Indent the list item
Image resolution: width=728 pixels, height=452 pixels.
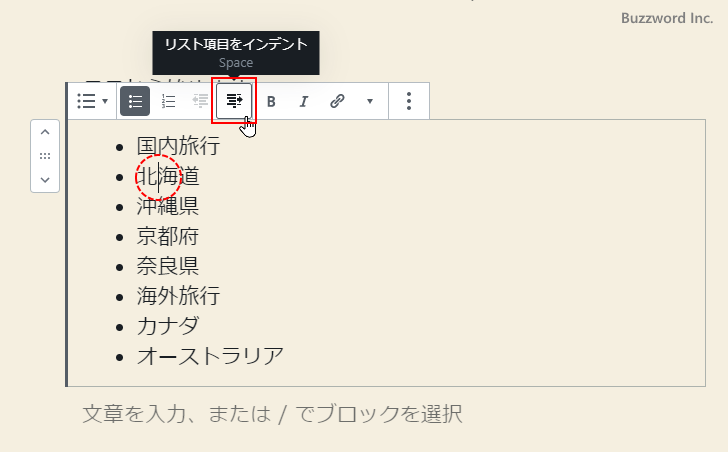tap(234, 101)
